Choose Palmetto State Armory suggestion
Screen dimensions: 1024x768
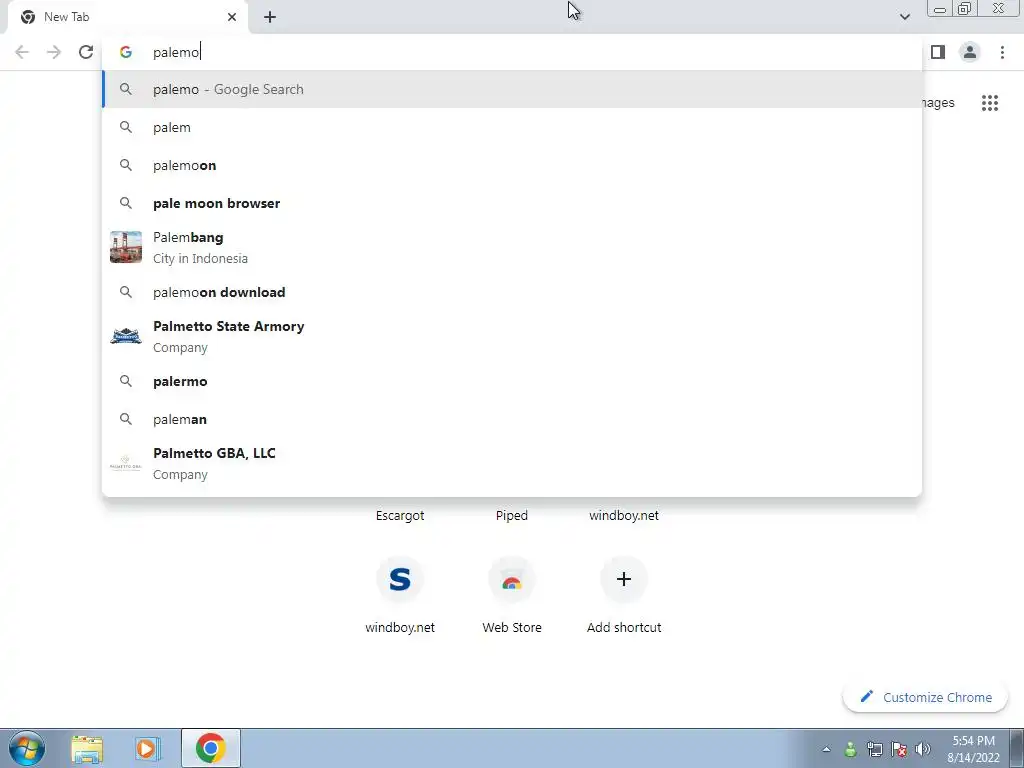[x=512, y=336]
